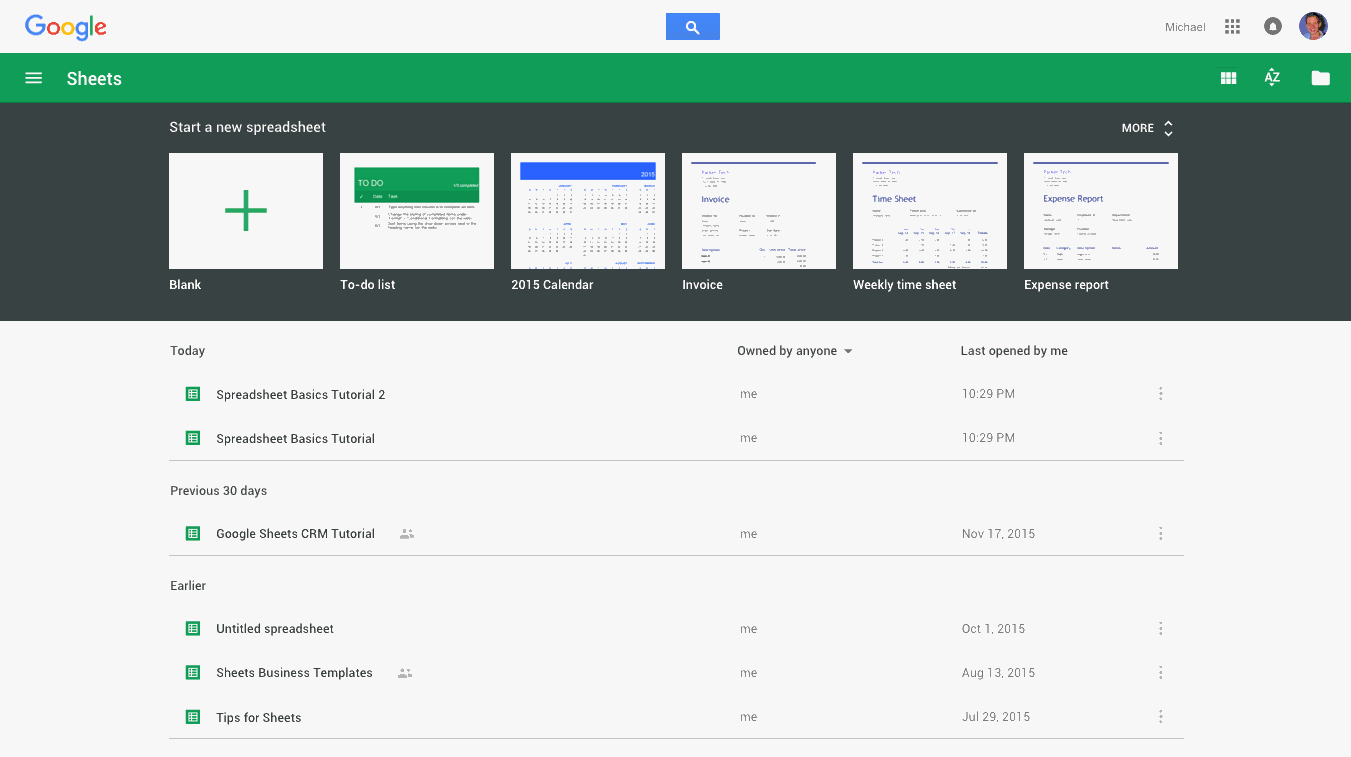Screen dimensions: 1351x757
Task: Open the Google apps grid
Action: (x=1232, y=26)
